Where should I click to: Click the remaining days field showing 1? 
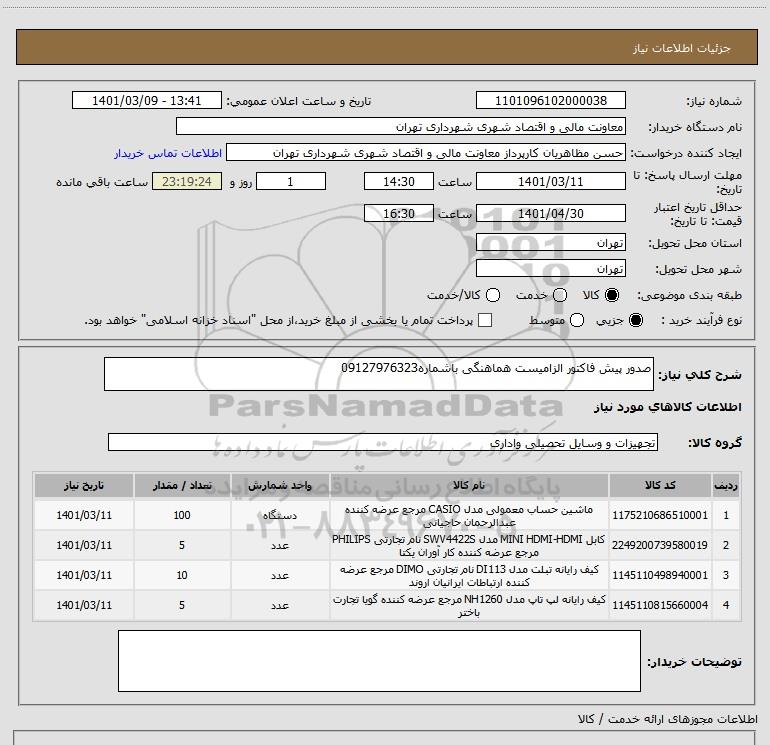(291, 181)
